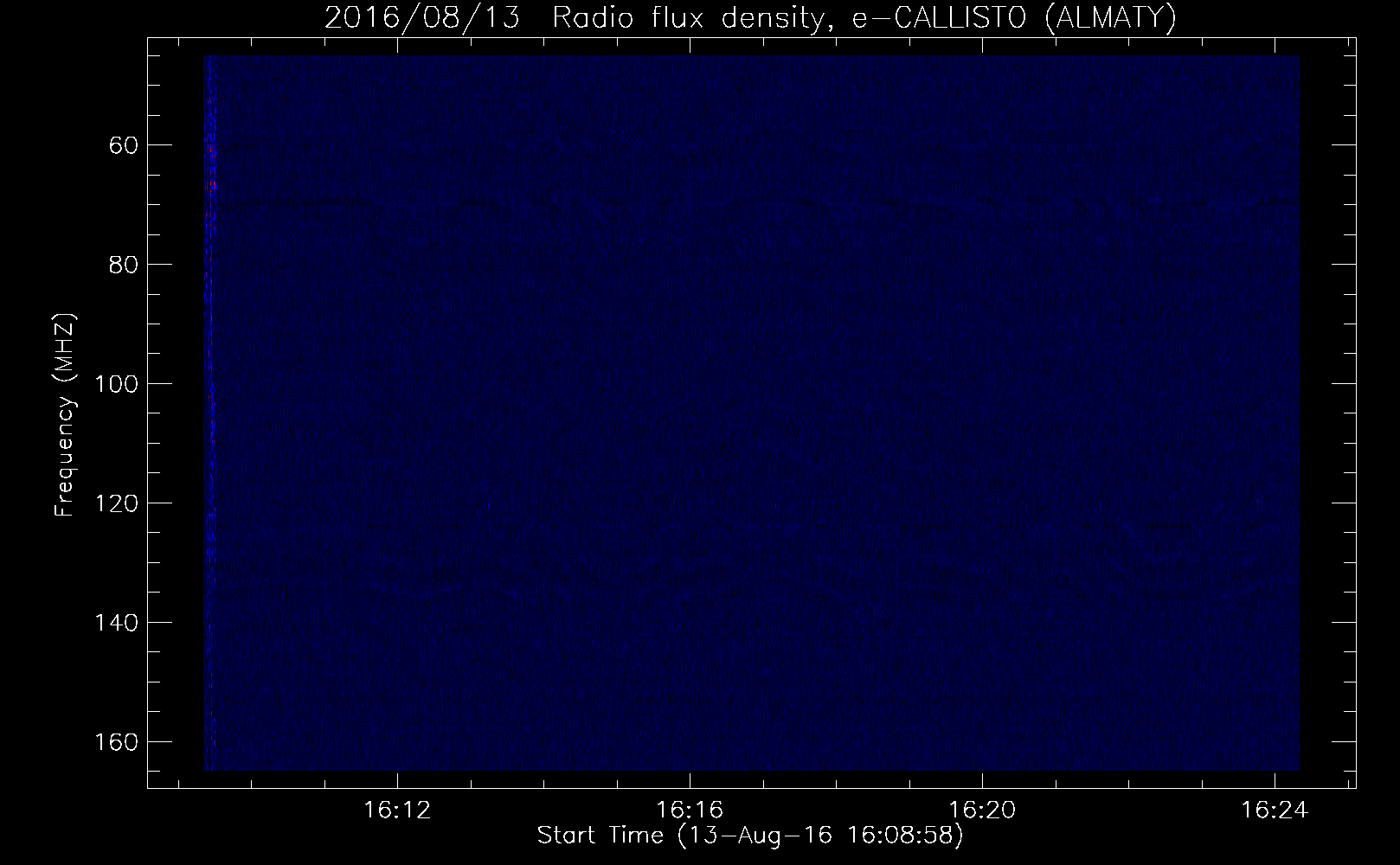Viewport: 1400px width, 865px height.
Task: Click the blue radio spectrogram image
Action: [751, 413]
